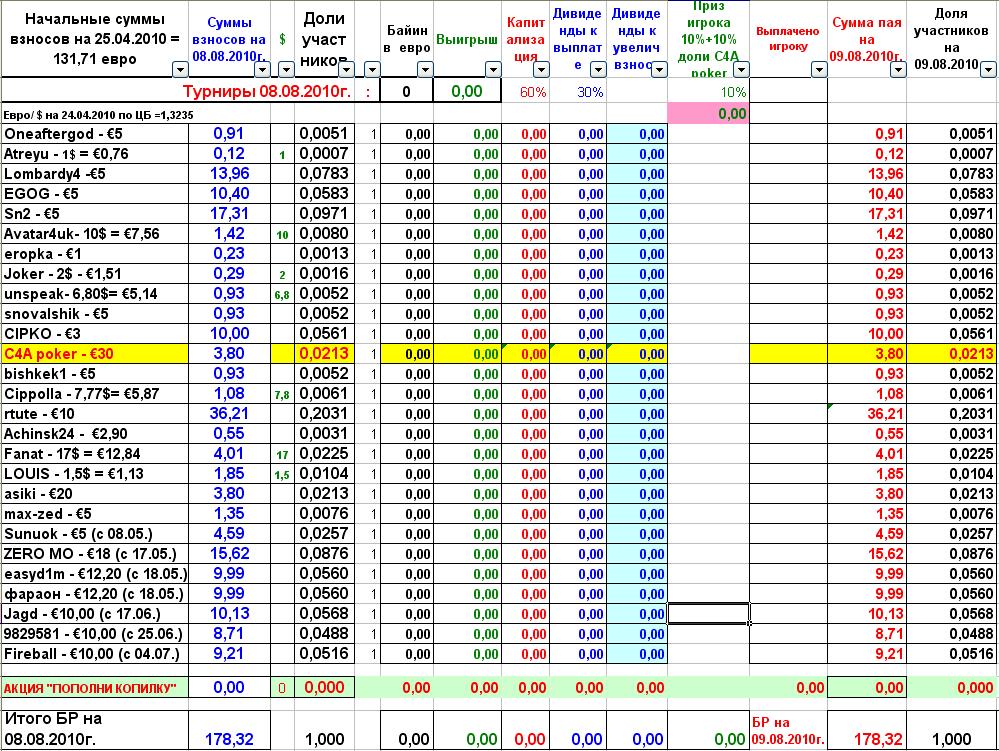Screen dimensions: 999x751
Task: Click easyd1m - €12,20 (с 18.05.) cell
Action: [95, 574]
